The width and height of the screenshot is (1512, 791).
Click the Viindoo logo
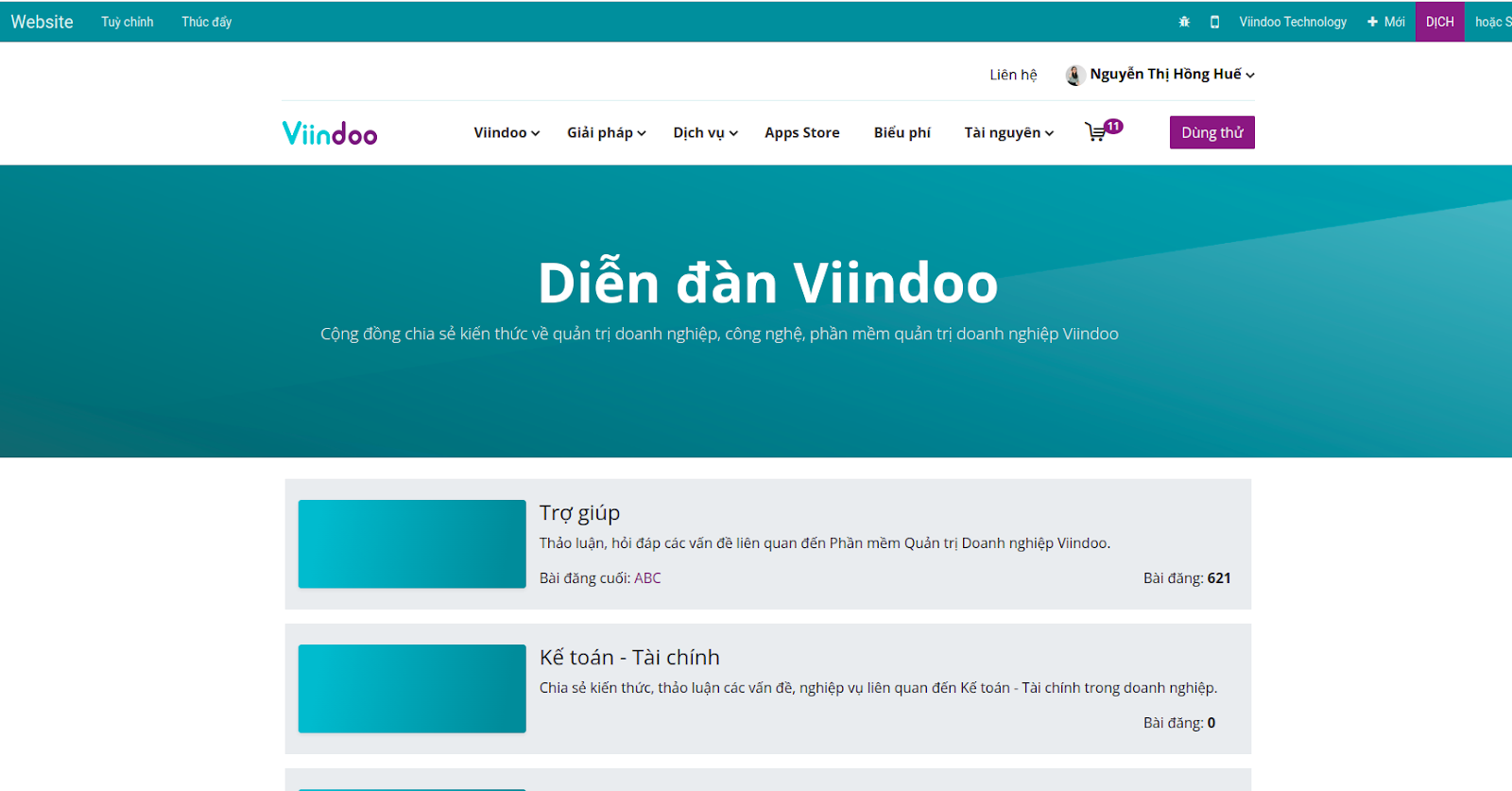[330, 133]
